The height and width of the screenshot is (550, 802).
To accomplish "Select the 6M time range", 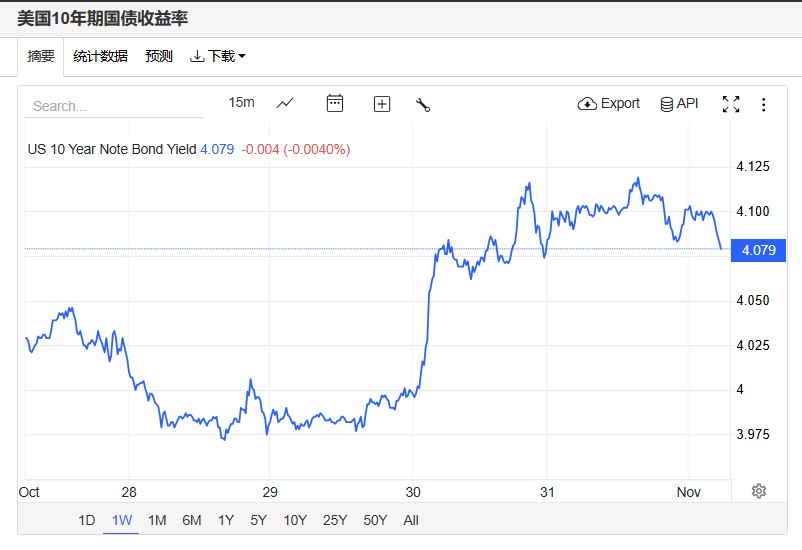I will click(x=192, y=520).
